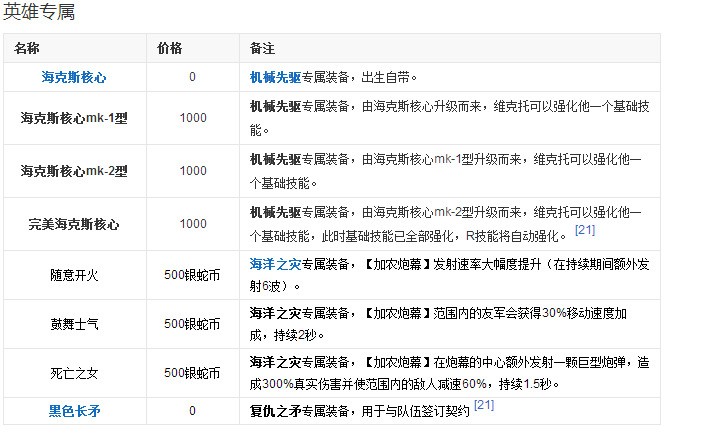
Task: Select the 鼓舞士气 name cell
Action: coord(74,324)
